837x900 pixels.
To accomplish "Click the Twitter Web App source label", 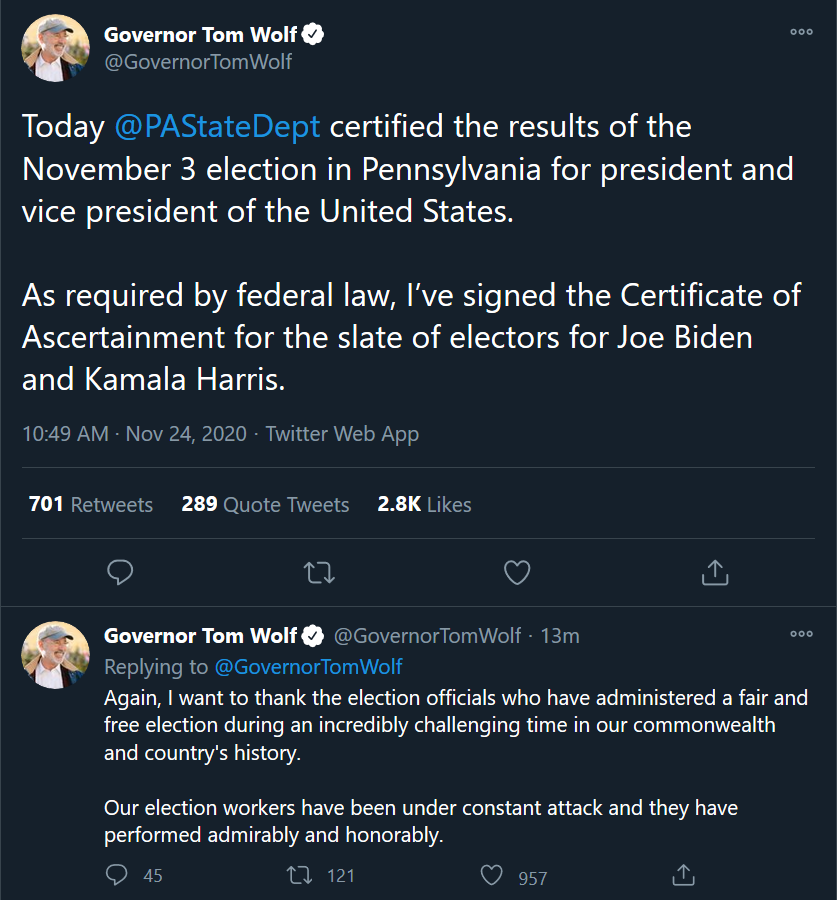I will click(x=342, y=434).
